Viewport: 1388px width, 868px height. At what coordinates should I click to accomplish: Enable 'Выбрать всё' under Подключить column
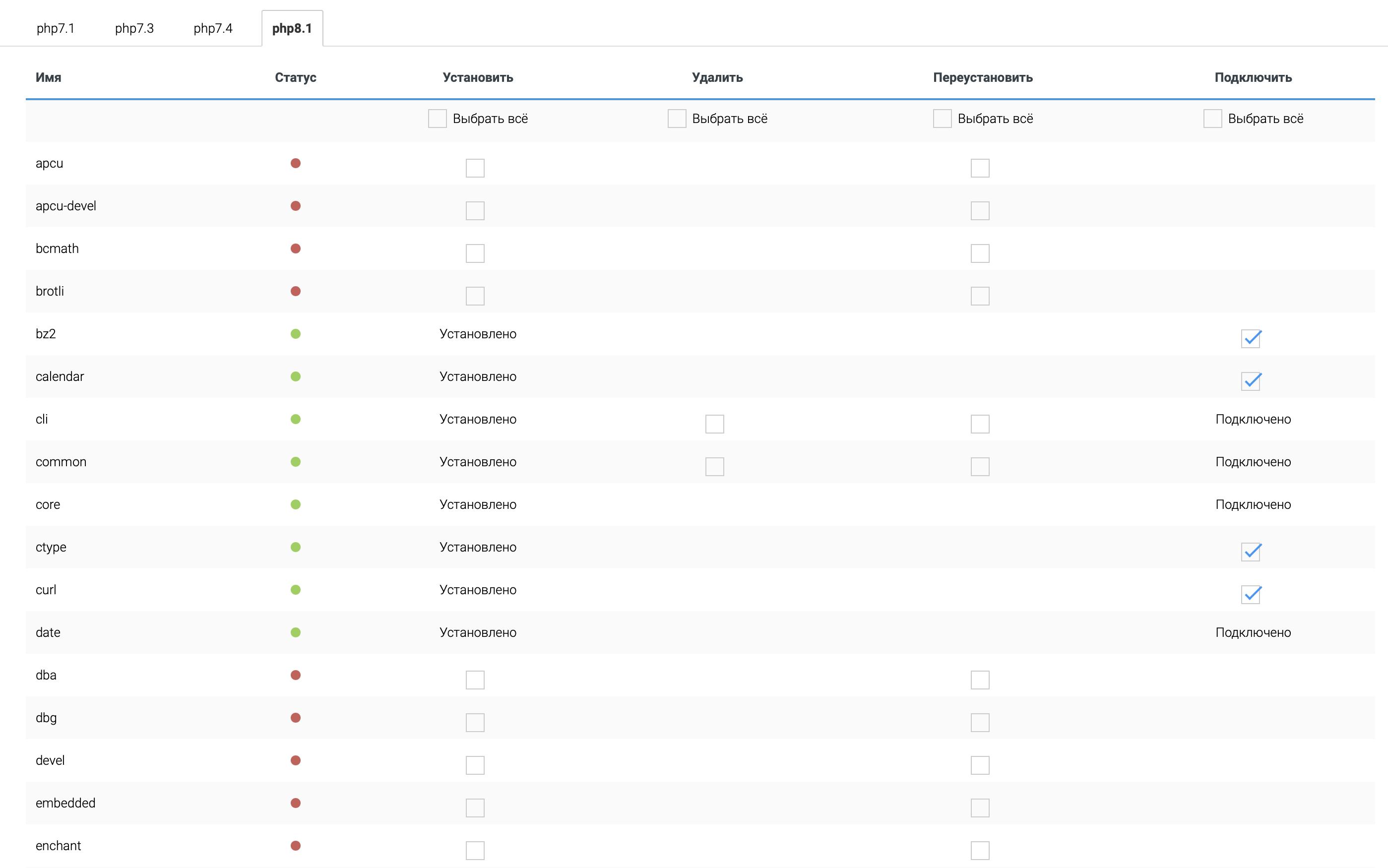pos(1212,119)
